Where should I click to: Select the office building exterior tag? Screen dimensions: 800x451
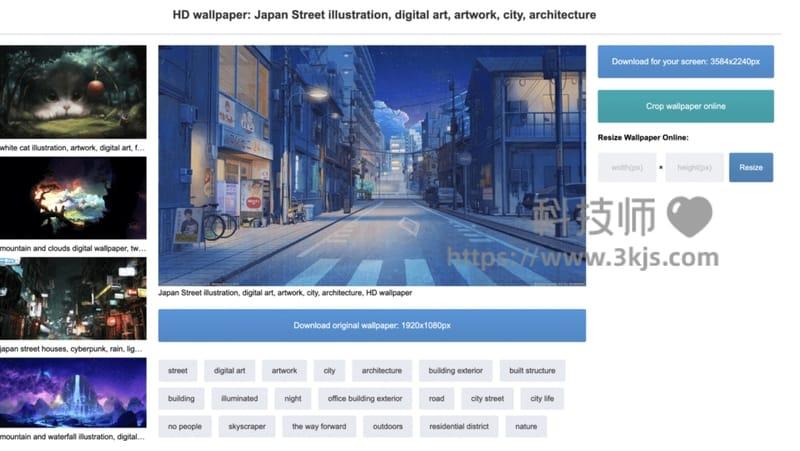point(365,398)
